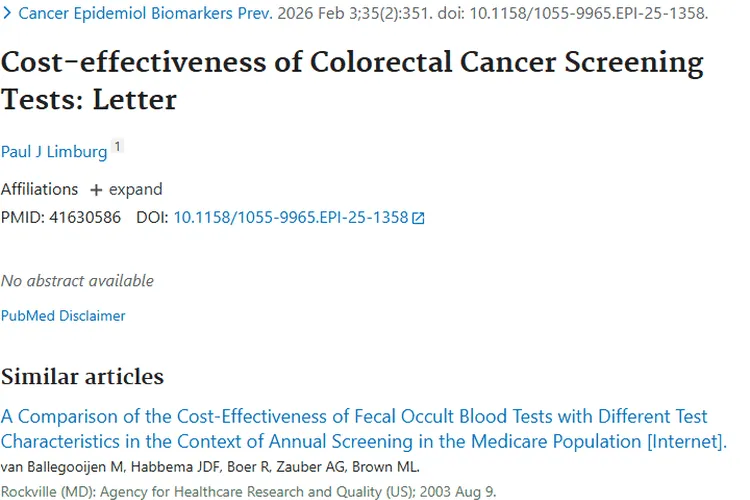This screenshot has height=500, width=750.
Task: Click the 'Similar articles' heading
Action: (82, 377)
